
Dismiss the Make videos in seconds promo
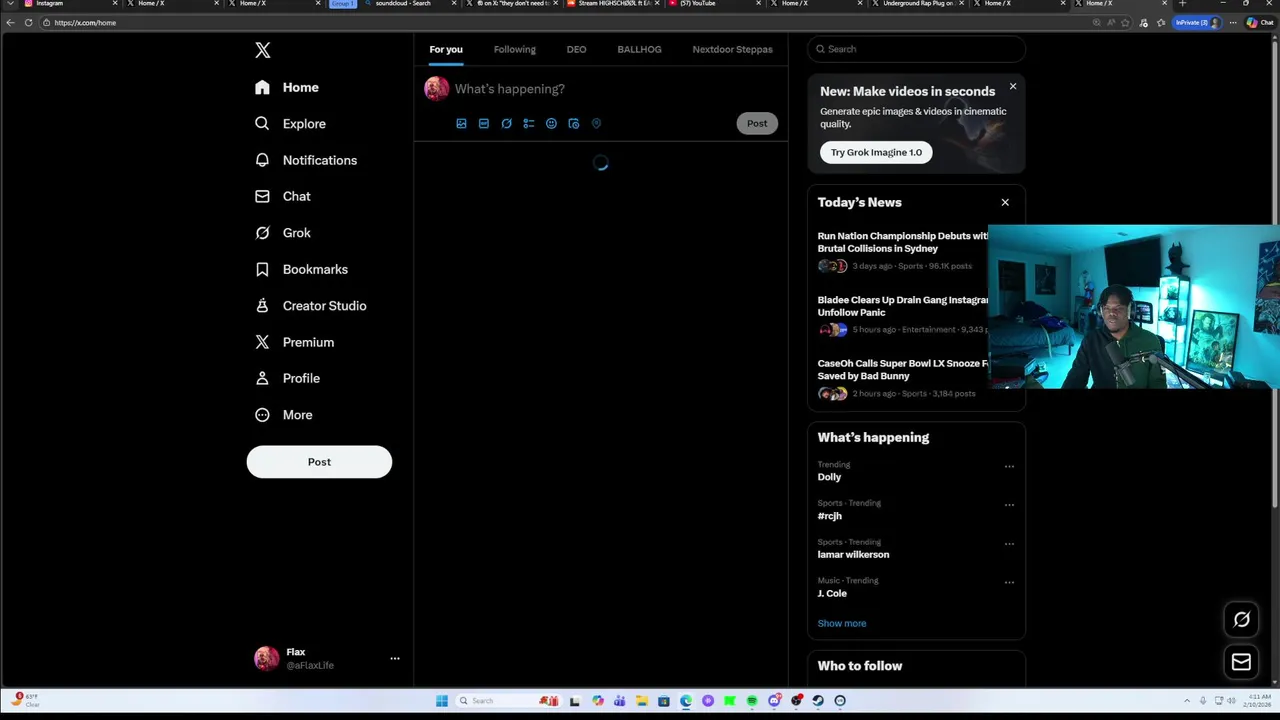point(1013,87)
